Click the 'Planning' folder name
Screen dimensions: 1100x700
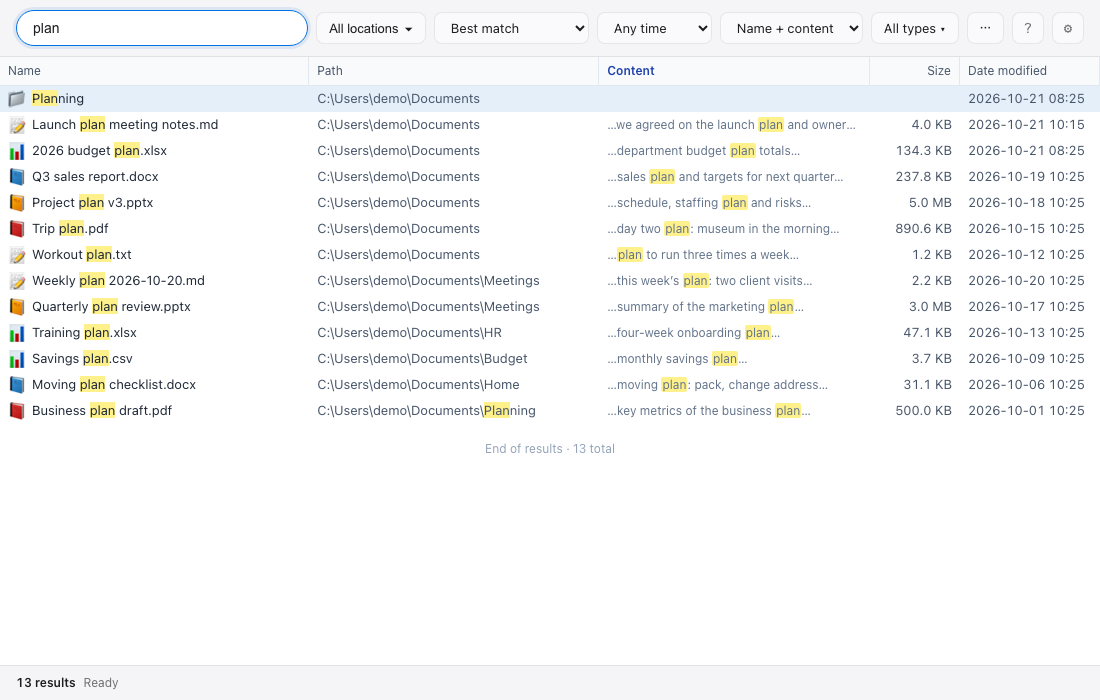tap(58, 99)
